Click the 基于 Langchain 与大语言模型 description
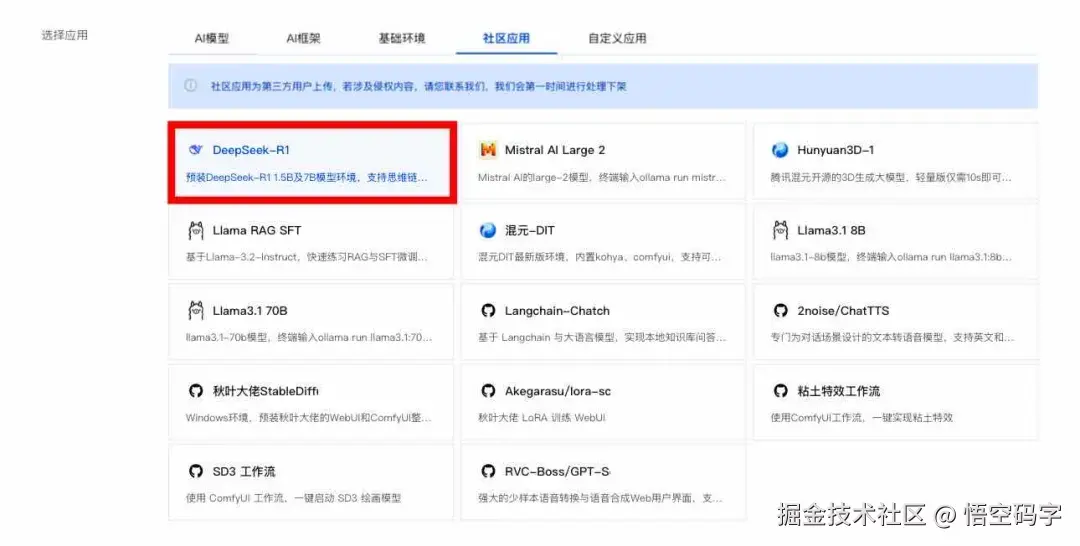The width and height of the screenshot is (1080, 546). pos(602,337)
